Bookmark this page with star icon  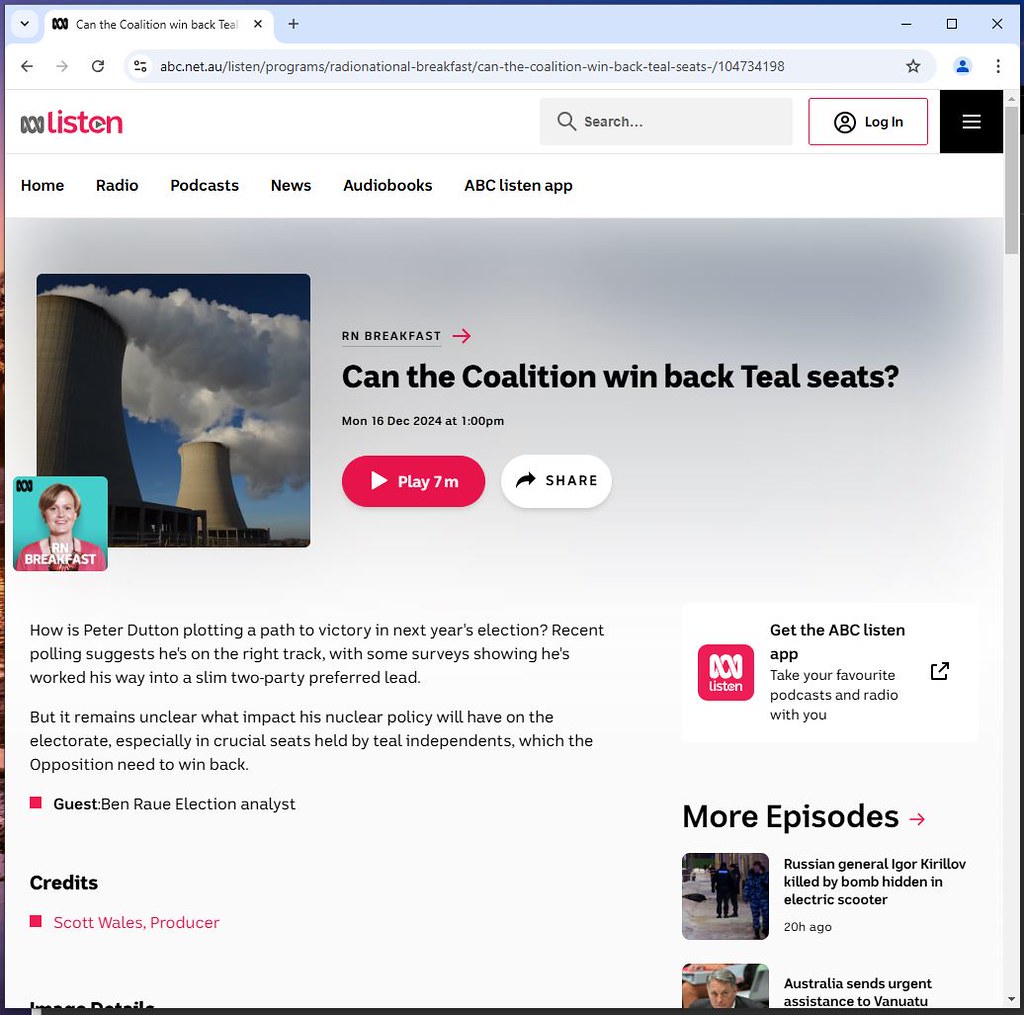click(x=912, y=66)
